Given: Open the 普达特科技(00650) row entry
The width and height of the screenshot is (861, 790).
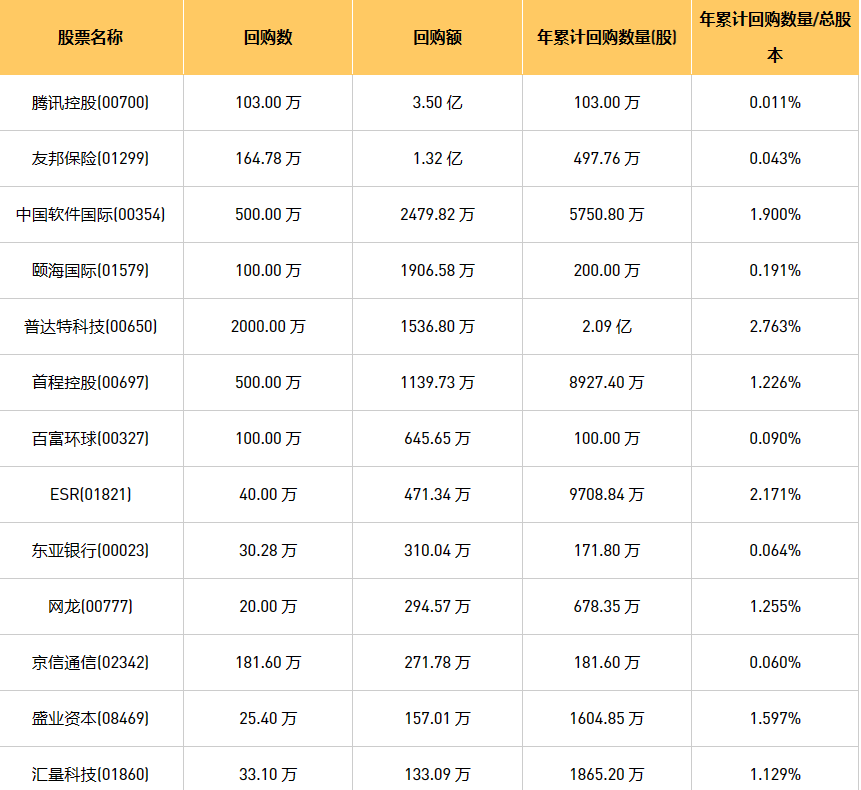Looking at the screenshot, I should (x=91, y=326).
